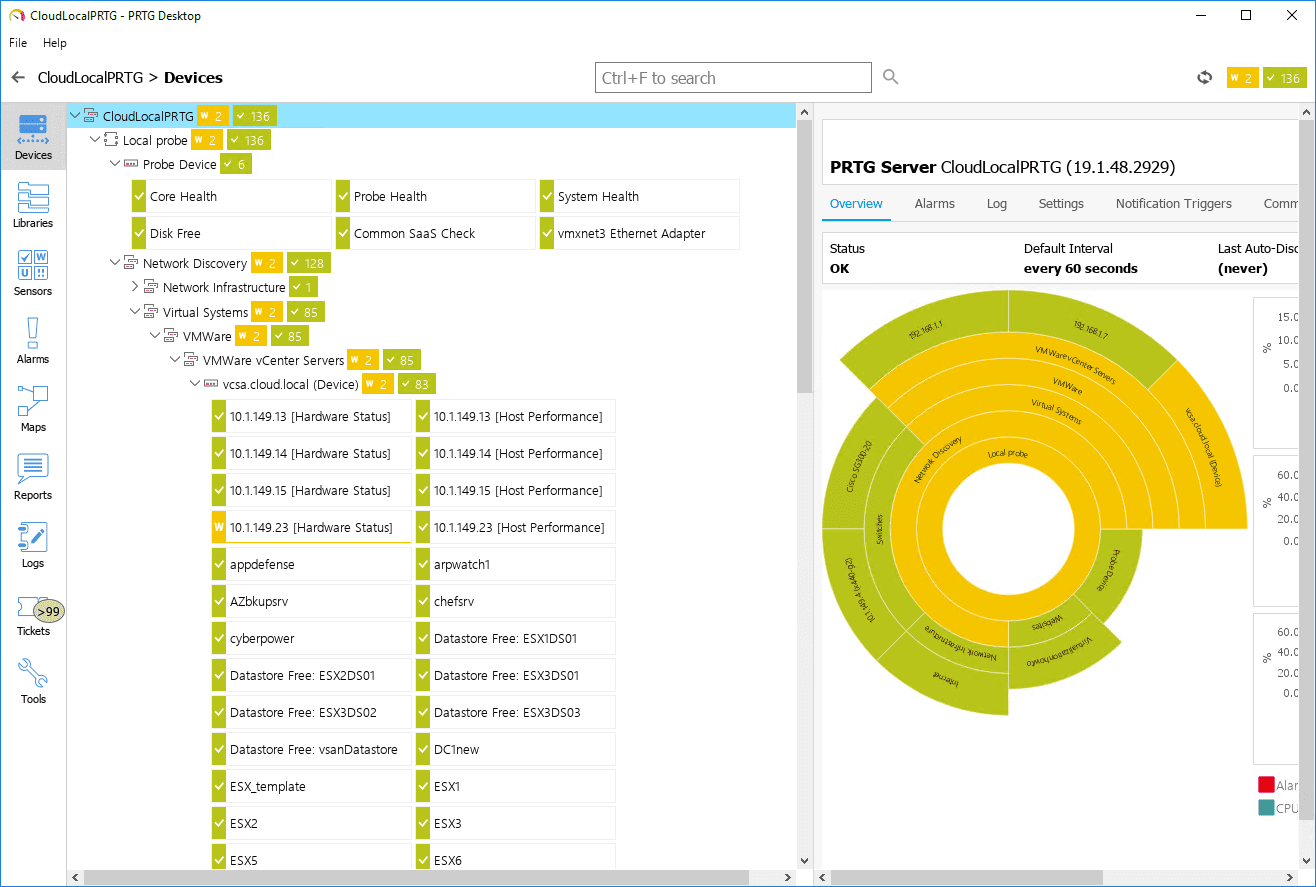Collapse the Probe Device node
1316x887 pixels.
coord(115,164)
